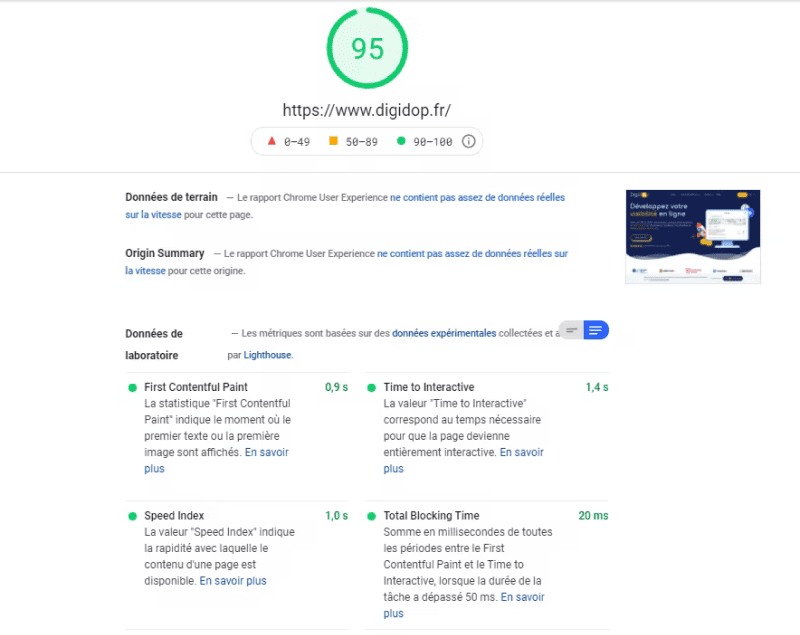The width and height of the screenshot is (800, 635).
Task: Click the Speed Index value 1,0 s
Action: (x=336, y=516)
